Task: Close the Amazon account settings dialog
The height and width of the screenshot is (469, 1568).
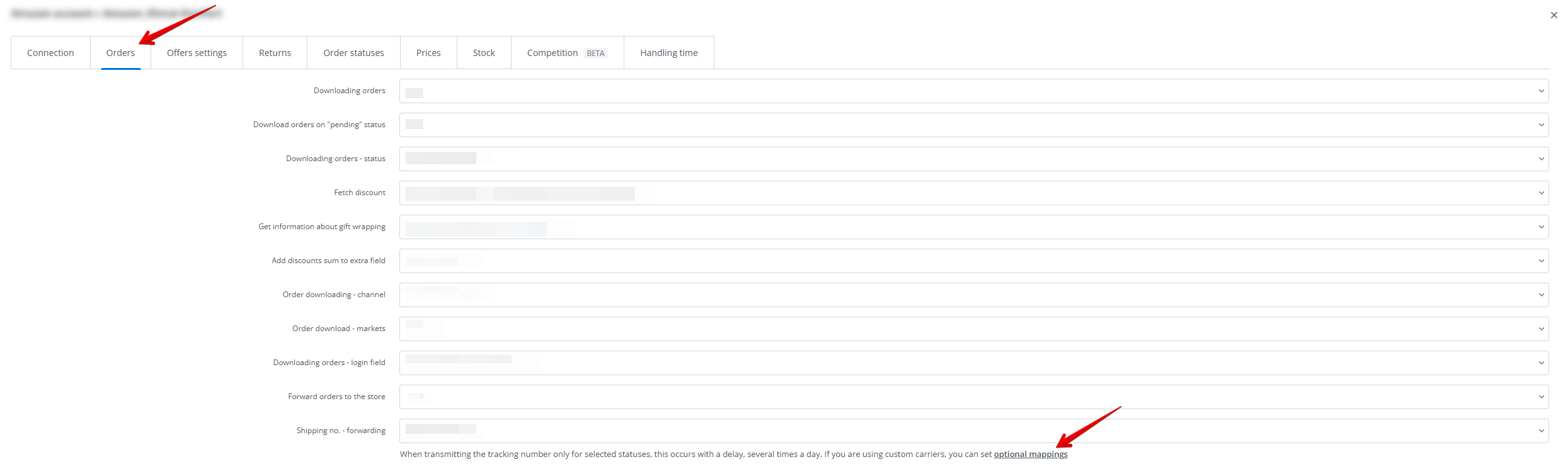Action: [x=1554, y=15]
